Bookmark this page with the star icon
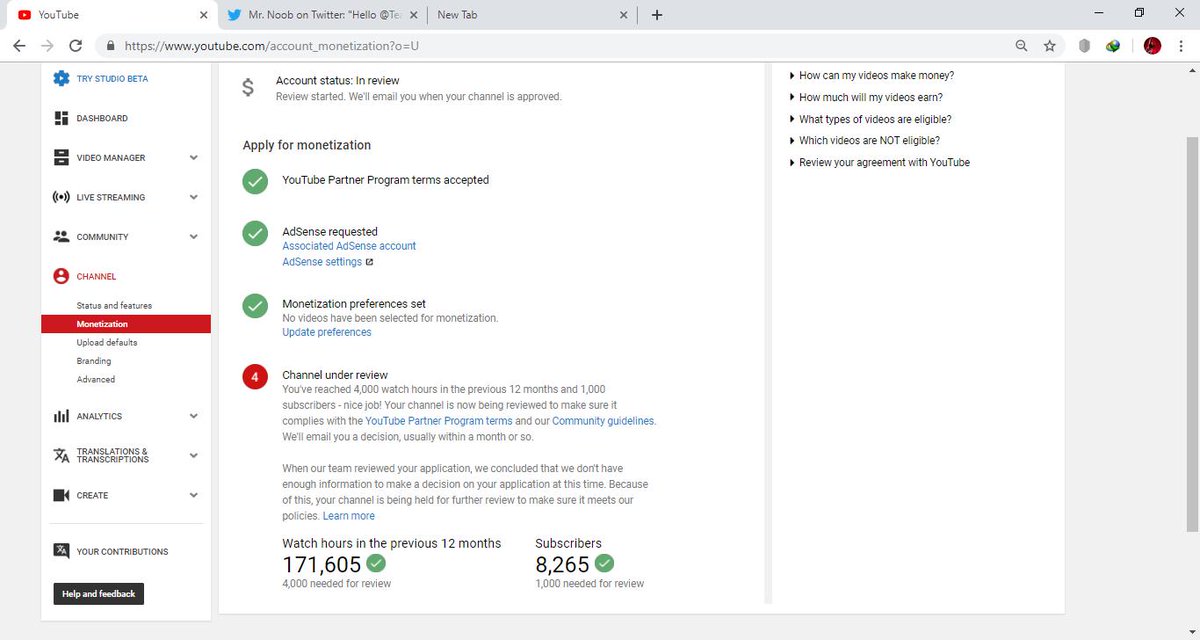The height and width of the screenshot is (640, 1200). (x=1049, y=45)
